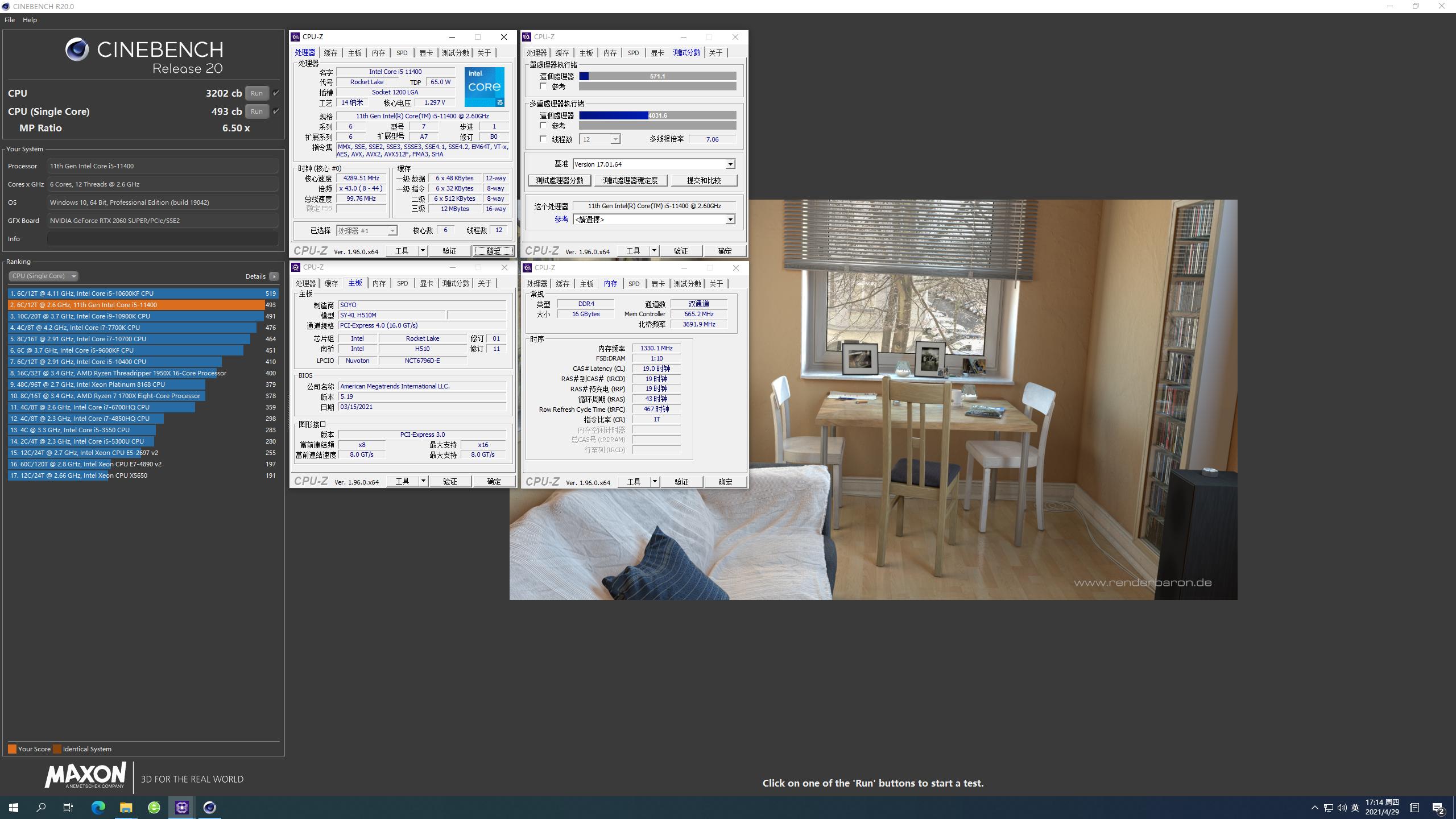Enable single-thread reference (參考) checkbox
This screenshot has width=1456, height=819.
tap(543, 86)
